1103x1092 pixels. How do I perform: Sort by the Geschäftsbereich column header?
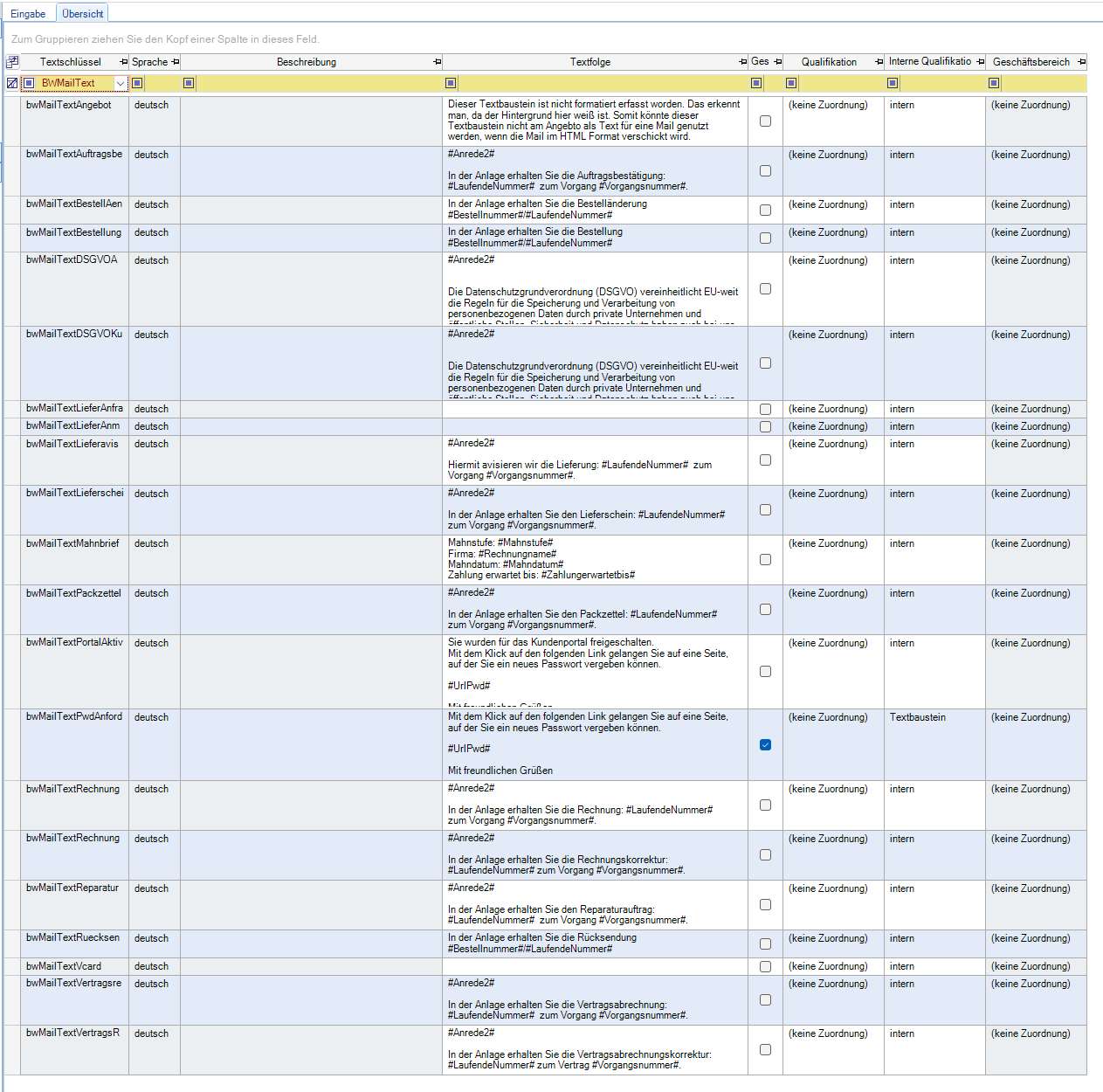pyautogui.click(x=1031, y=62)
